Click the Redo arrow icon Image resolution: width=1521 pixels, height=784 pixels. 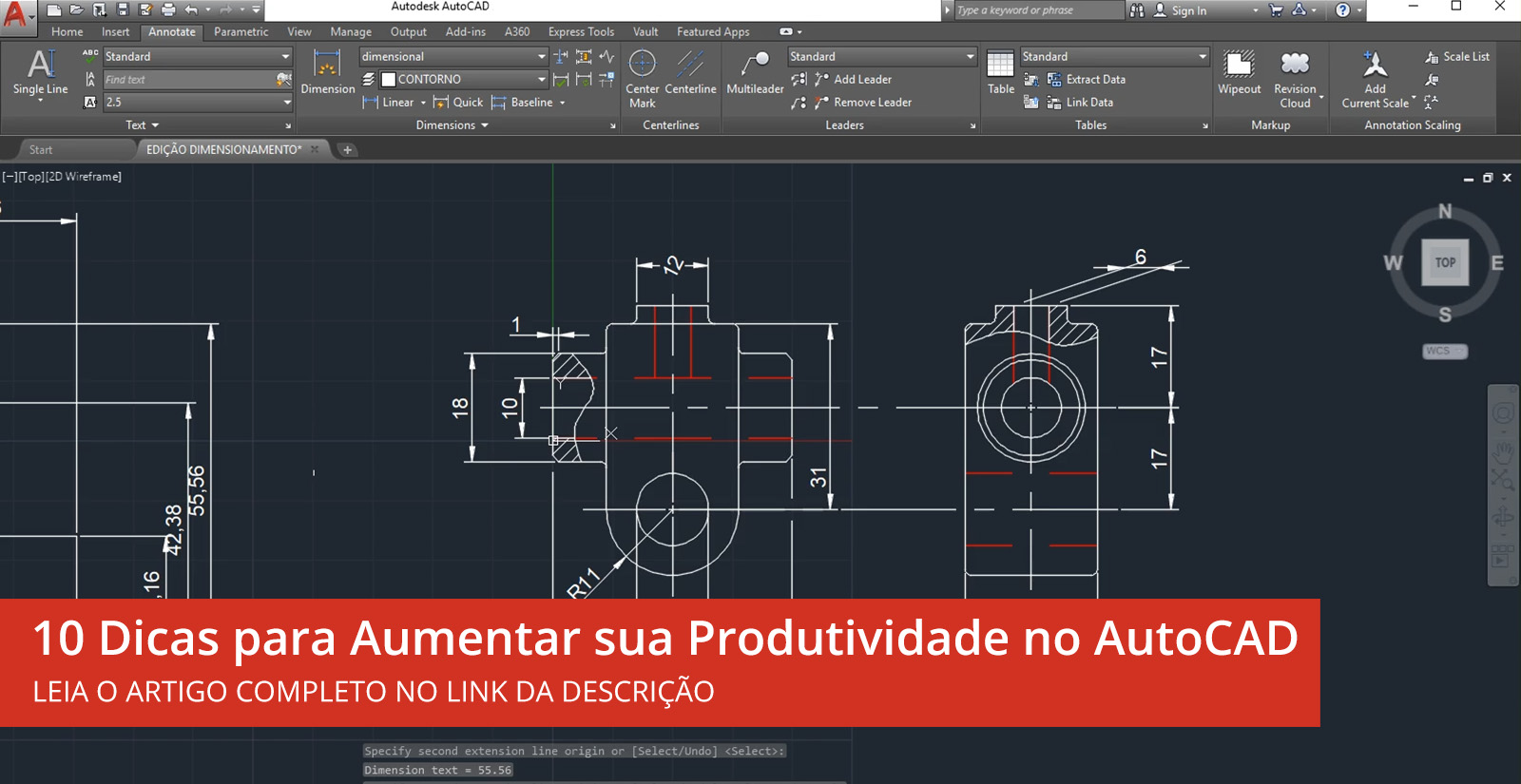tap(226, 10)
